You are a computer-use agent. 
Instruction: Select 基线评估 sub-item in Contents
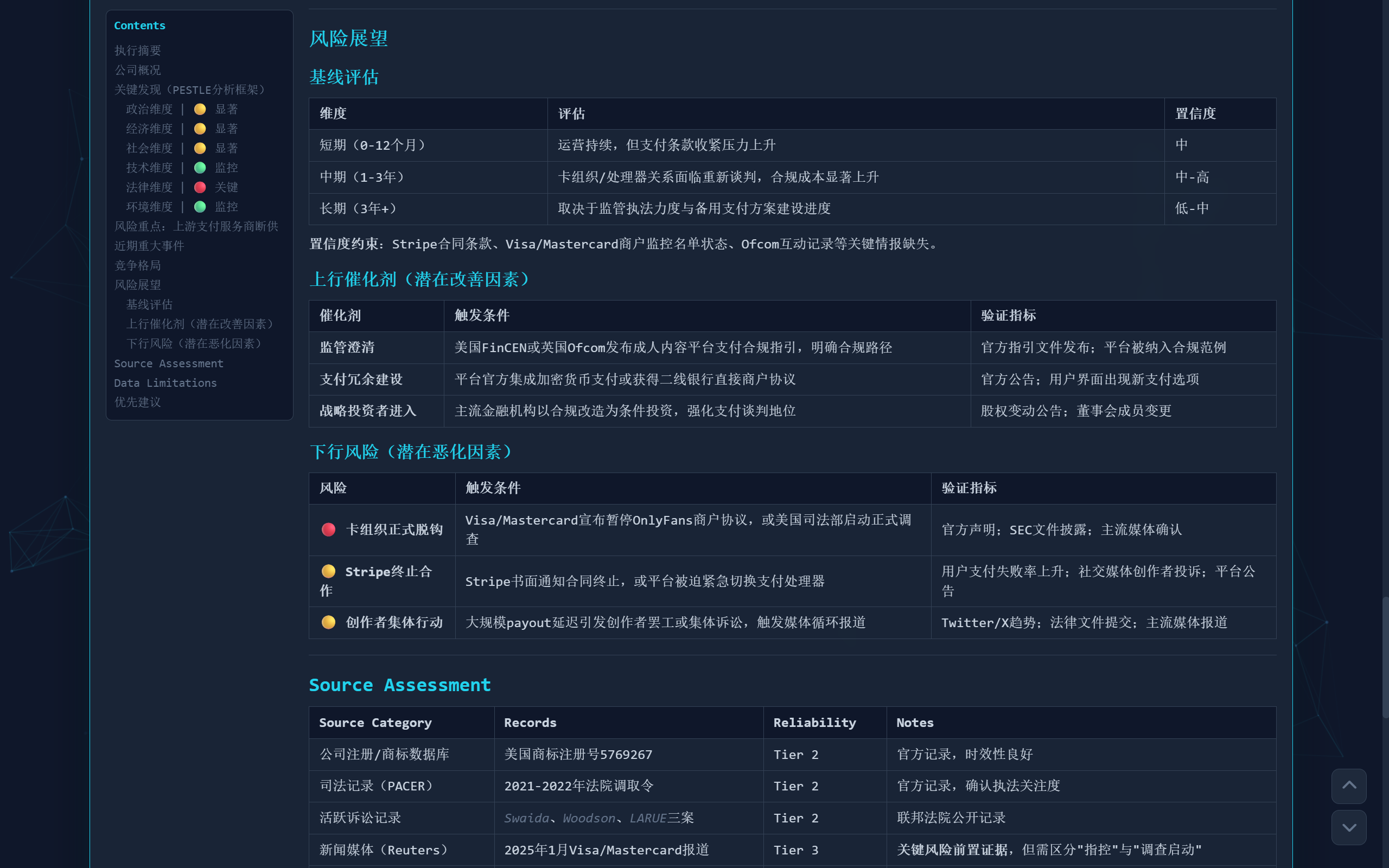[x=149, y=304]
